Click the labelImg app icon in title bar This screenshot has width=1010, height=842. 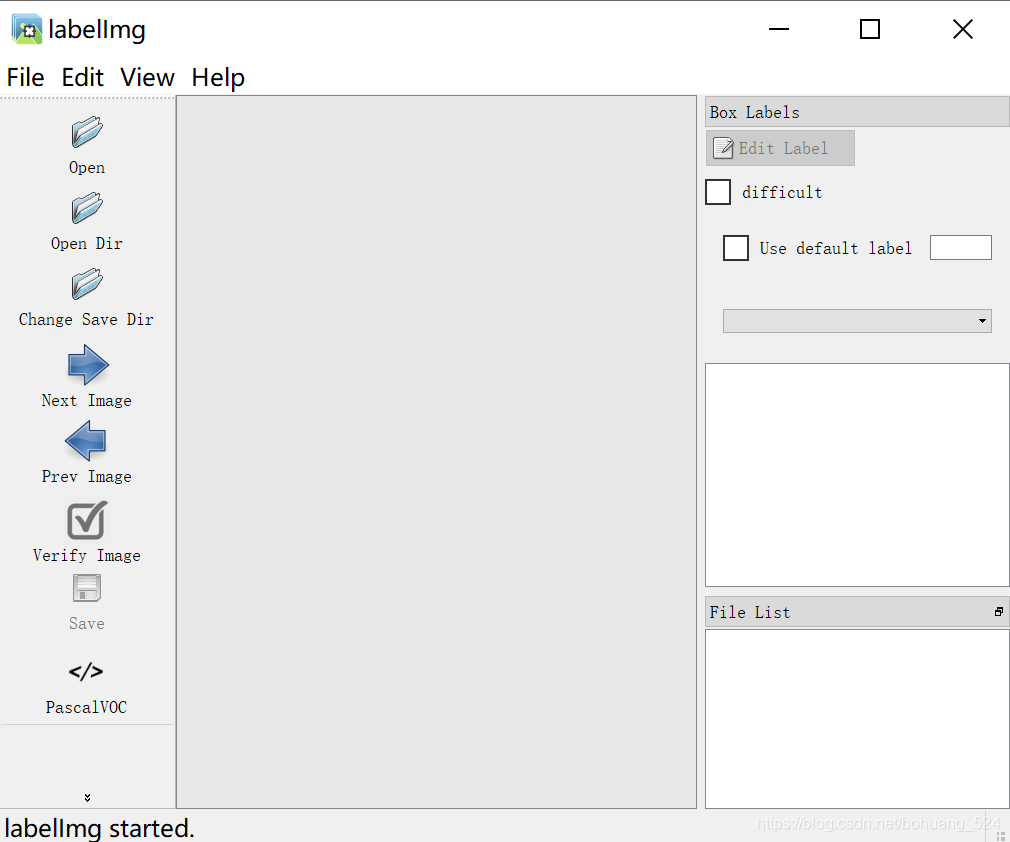point(27,29)
